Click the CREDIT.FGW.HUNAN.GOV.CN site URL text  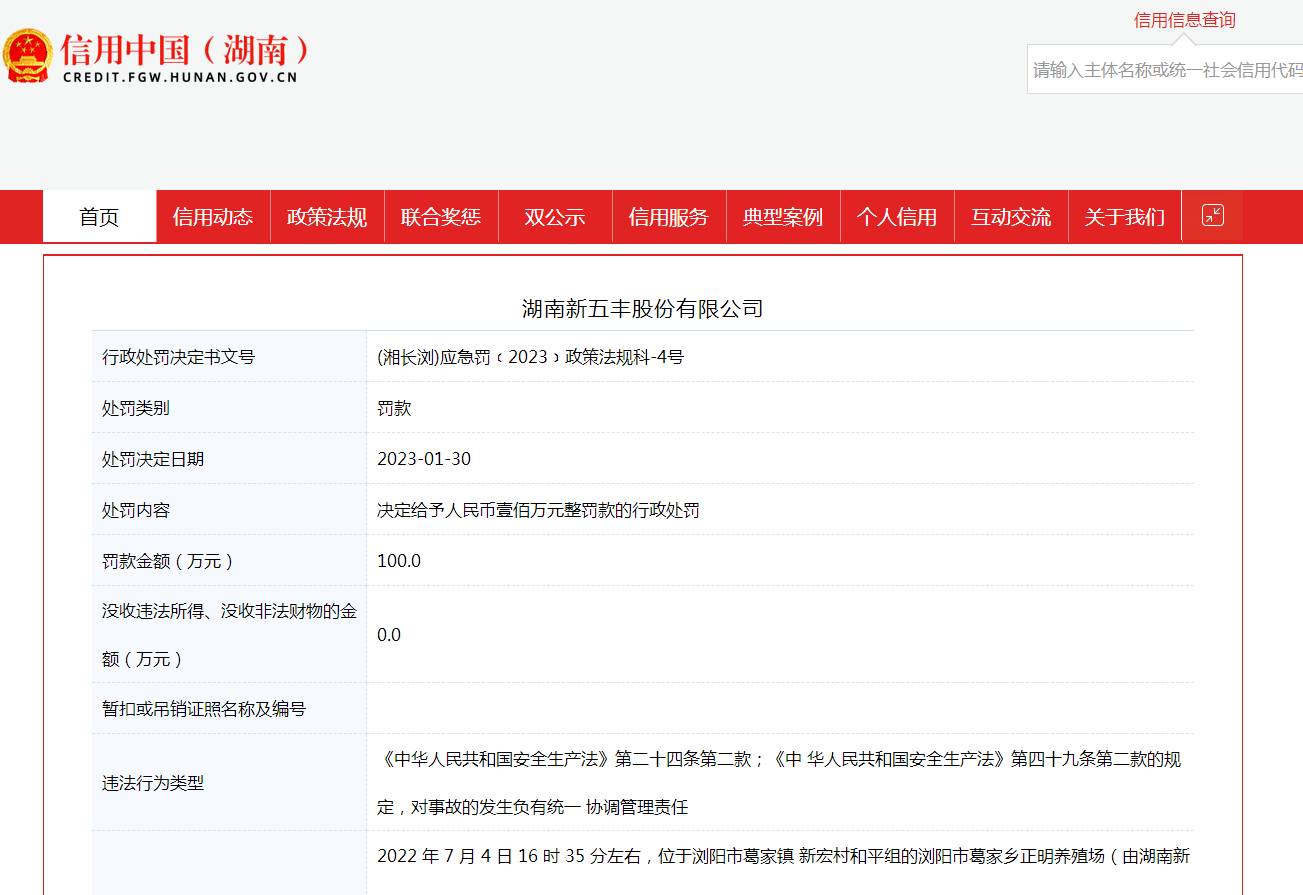tap(180, 77)
